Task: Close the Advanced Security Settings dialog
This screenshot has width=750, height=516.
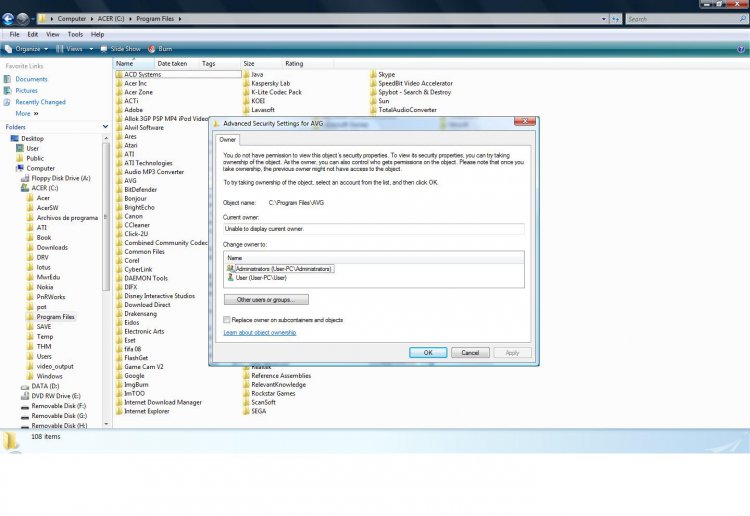Action: 525,121
